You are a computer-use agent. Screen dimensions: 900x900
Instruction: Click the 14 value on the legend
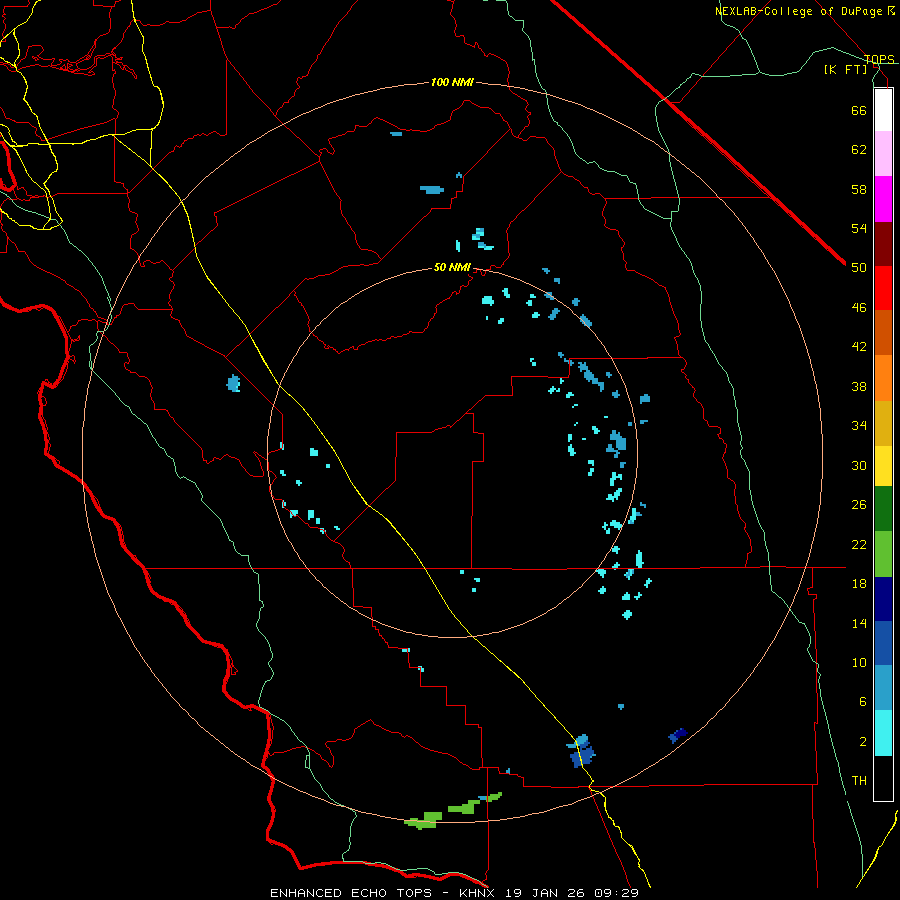(x=859, y=623)
